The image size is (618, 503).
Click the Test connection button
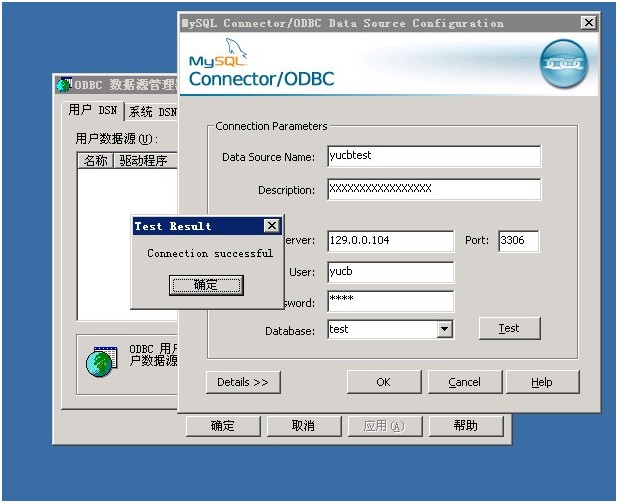pyautogui.click(x=509, y=328)
